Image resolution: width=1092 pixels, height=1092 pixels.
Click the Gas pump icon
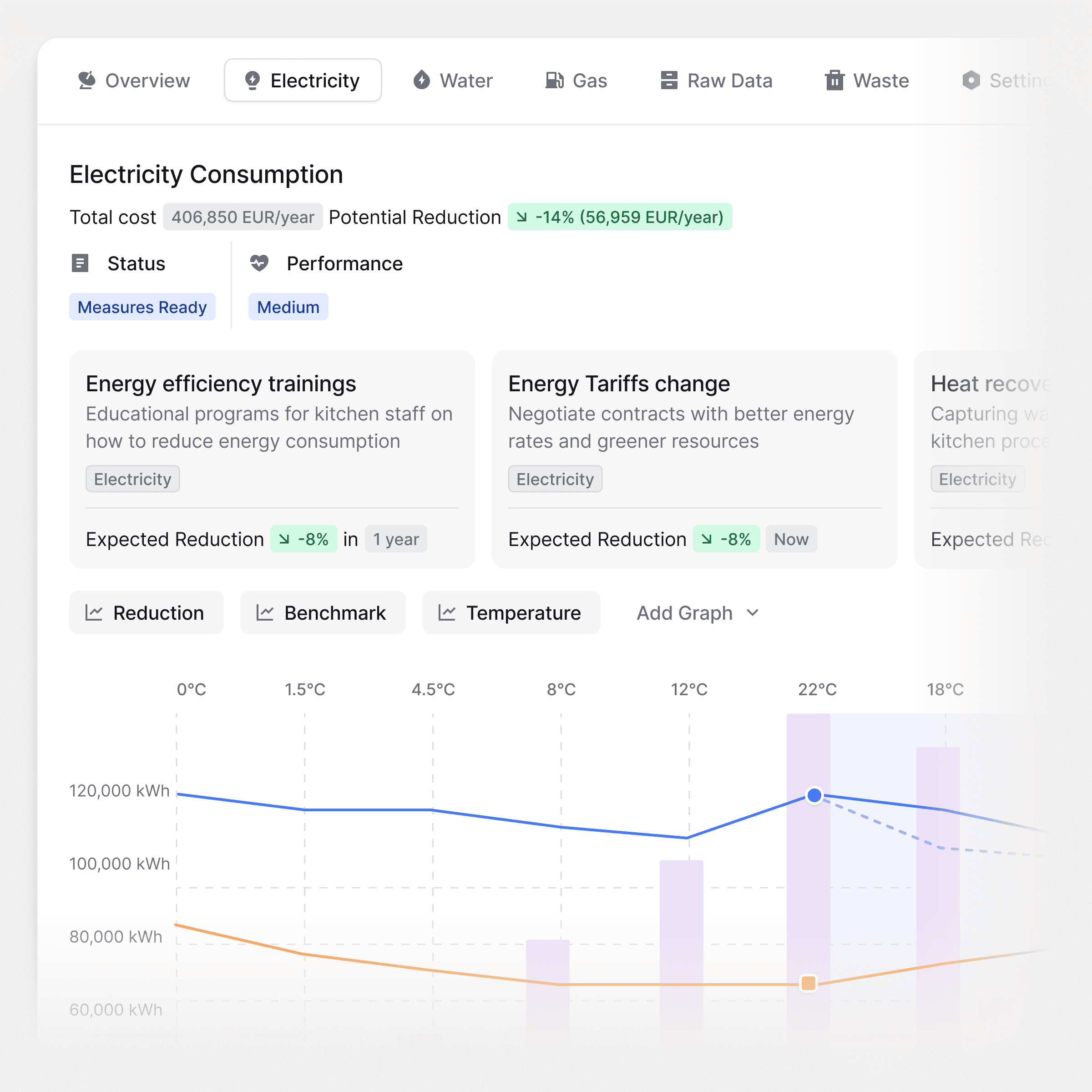pyautogui.click(x=555, y=80)
